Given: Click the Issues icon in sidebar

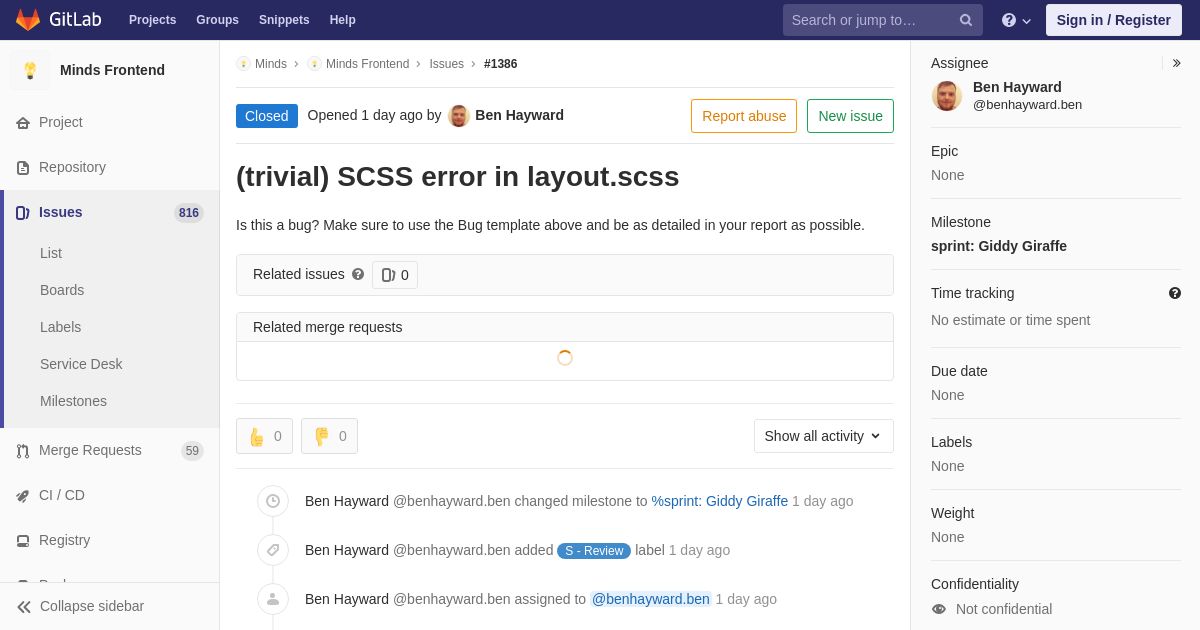Looking at the screenshot, I should click(23, 213).
